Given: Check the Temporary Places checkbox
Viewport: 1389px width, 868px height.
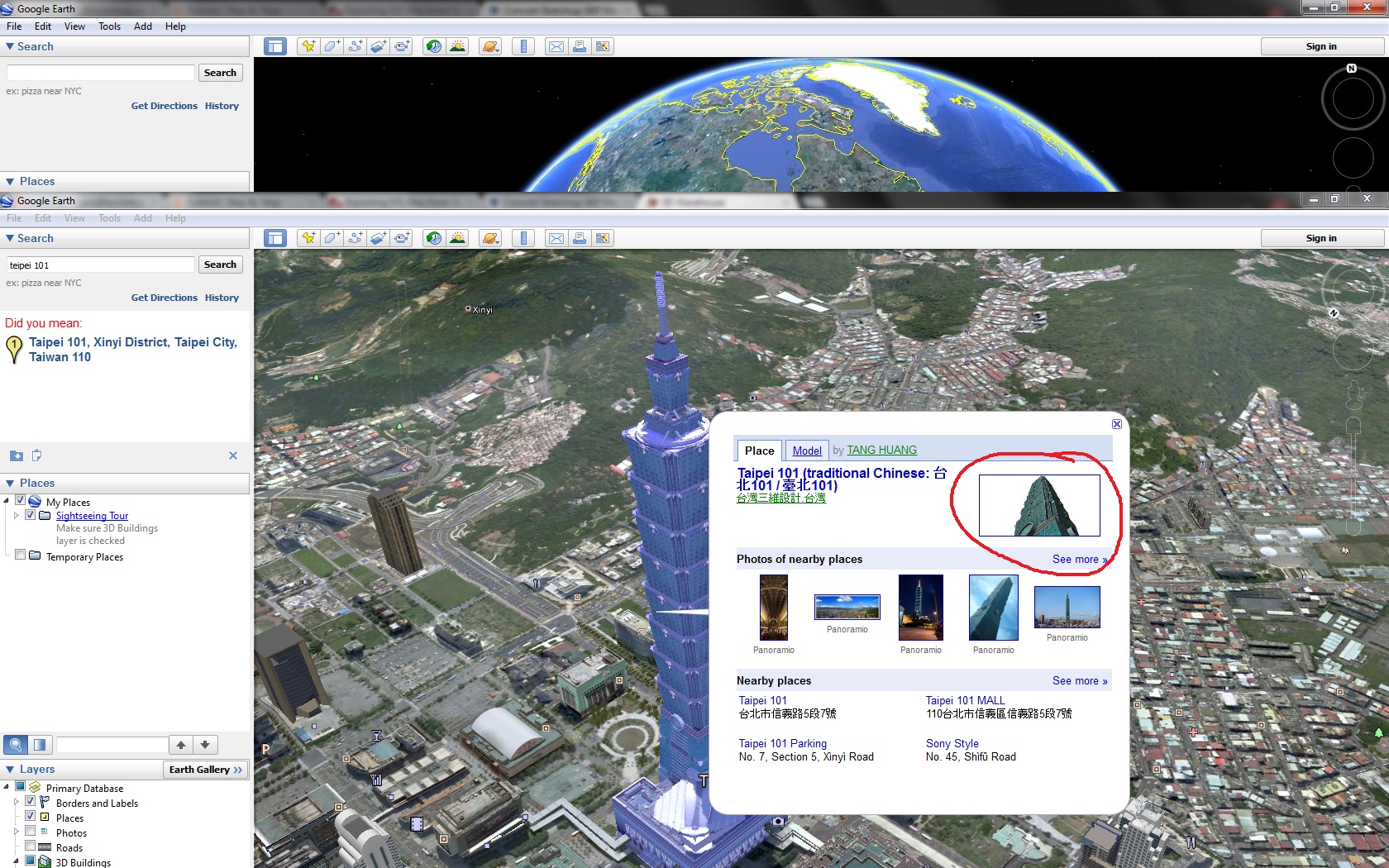Looking at the screenshot, I should pyautogui.click(x=21, y=556).
